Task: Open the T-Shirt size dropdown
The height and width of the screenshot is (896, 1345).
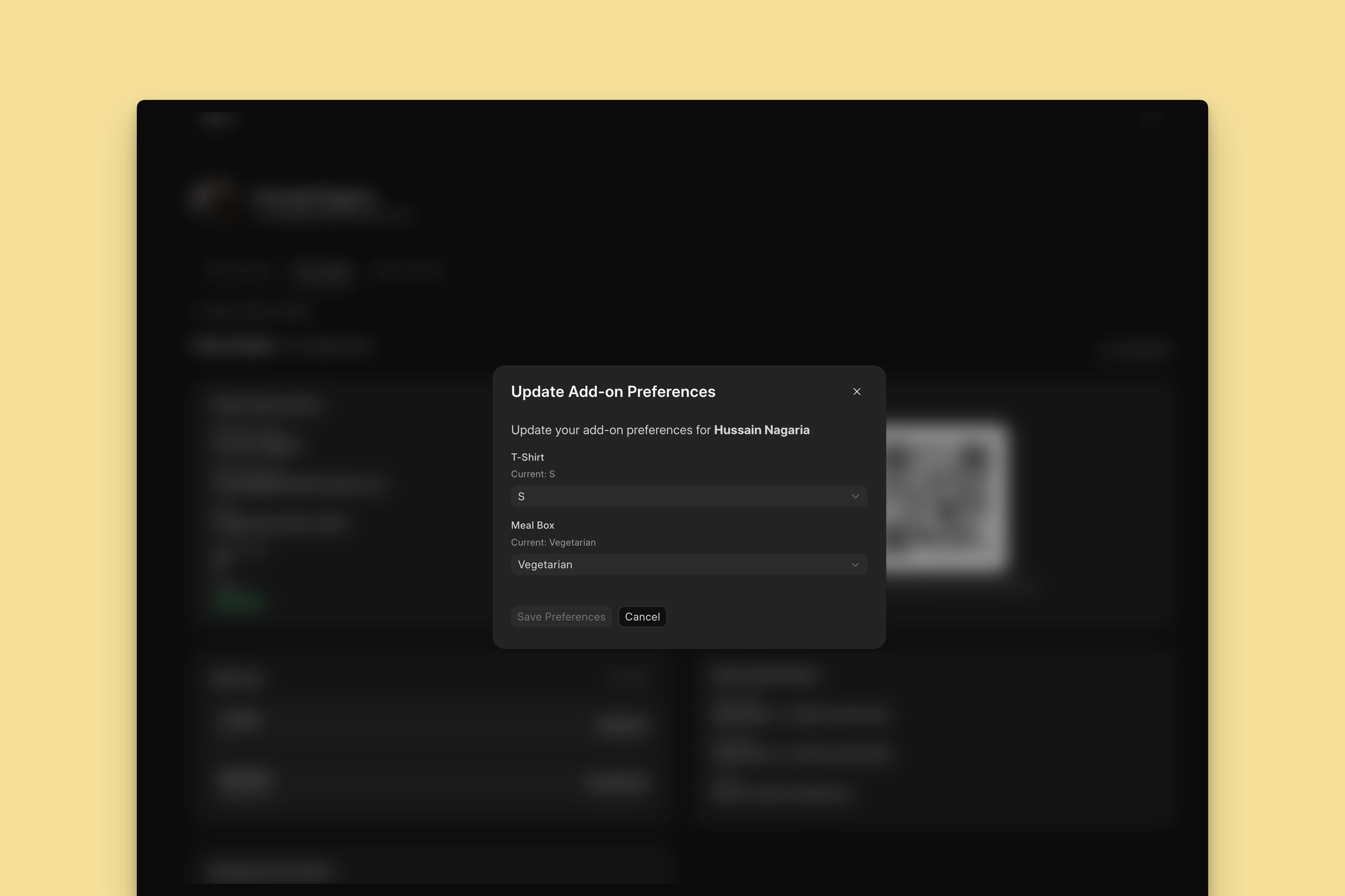Action: pos(689,496)
